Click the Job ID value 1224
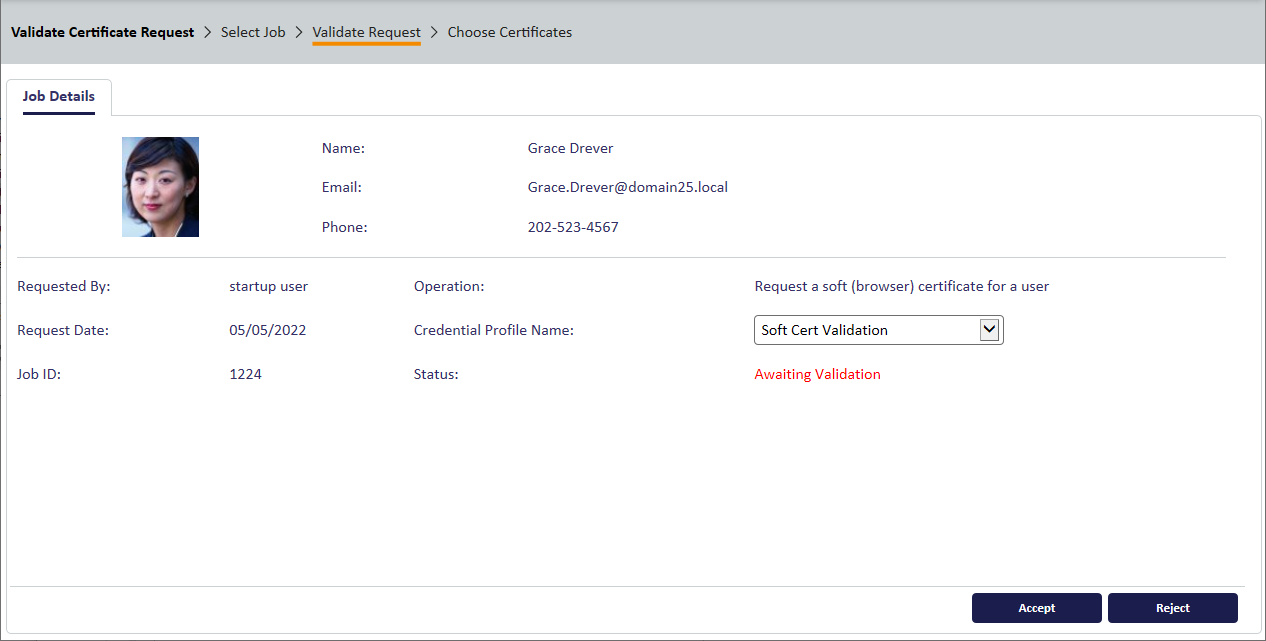 [x=245, y=374]
